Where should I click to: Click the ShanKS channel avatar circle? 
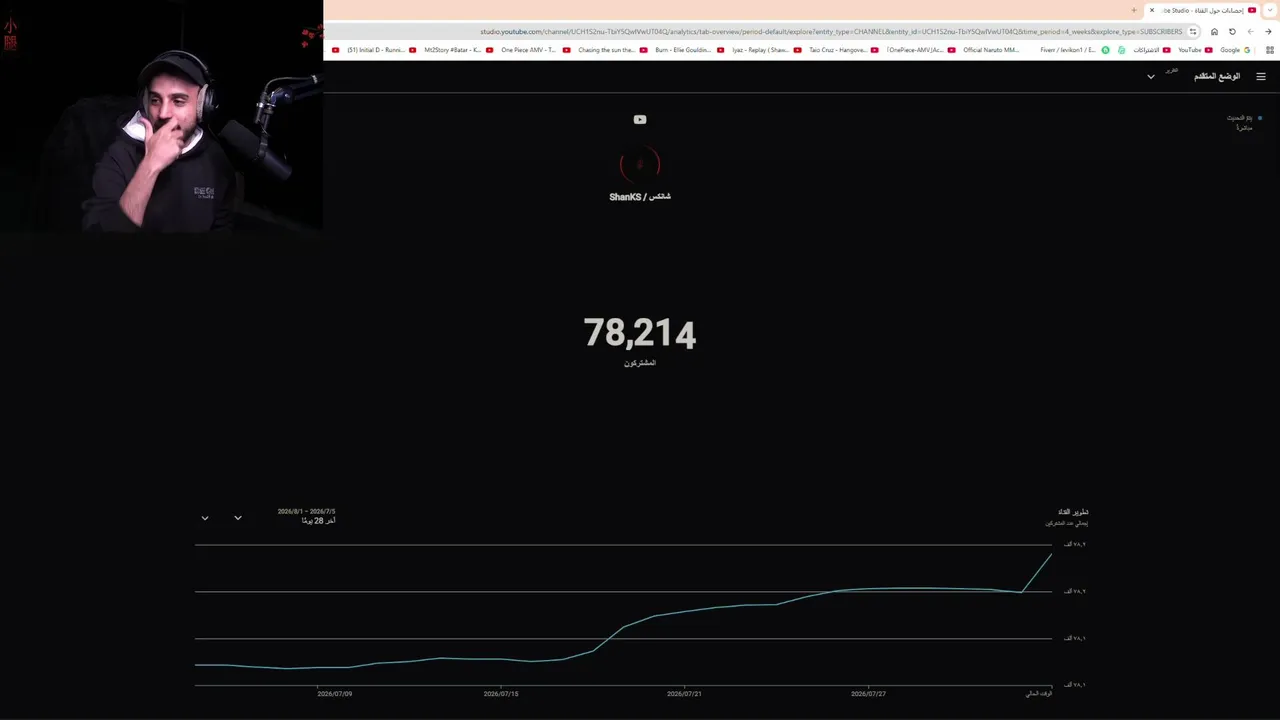tap(640, 164)
